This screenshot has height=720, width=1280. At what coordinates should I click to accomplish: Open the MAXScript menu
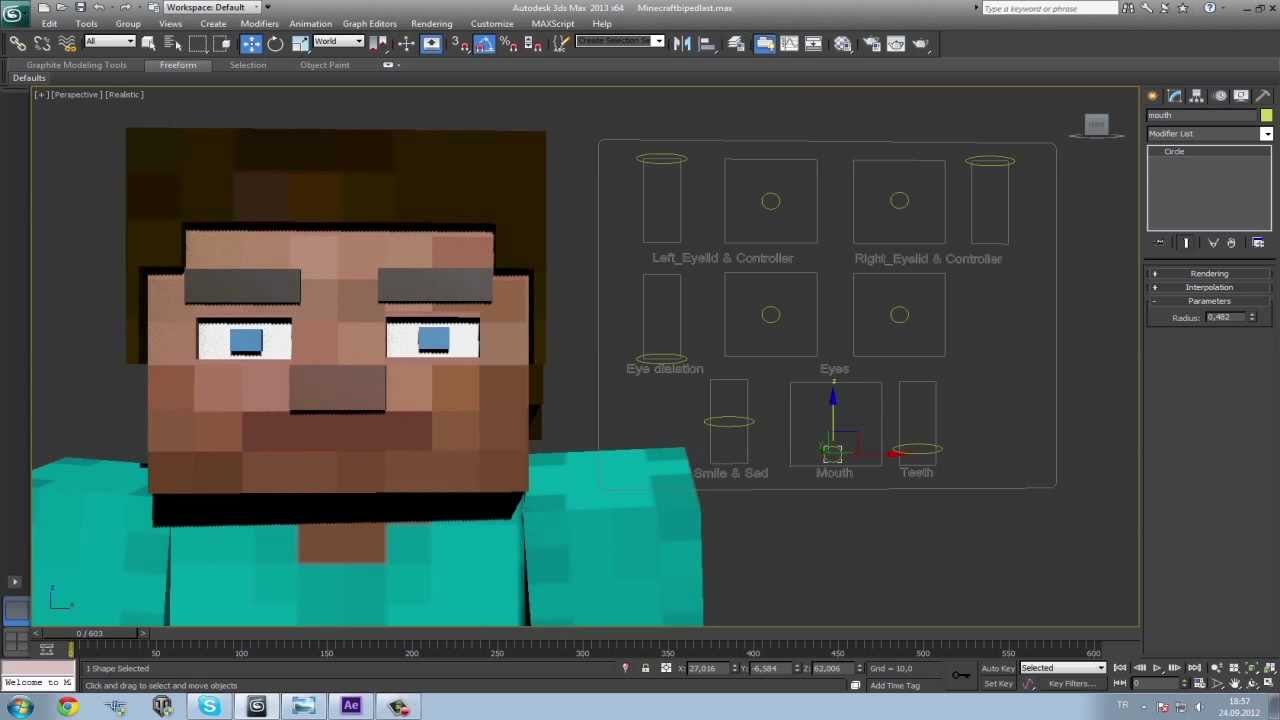coord(552,23)
